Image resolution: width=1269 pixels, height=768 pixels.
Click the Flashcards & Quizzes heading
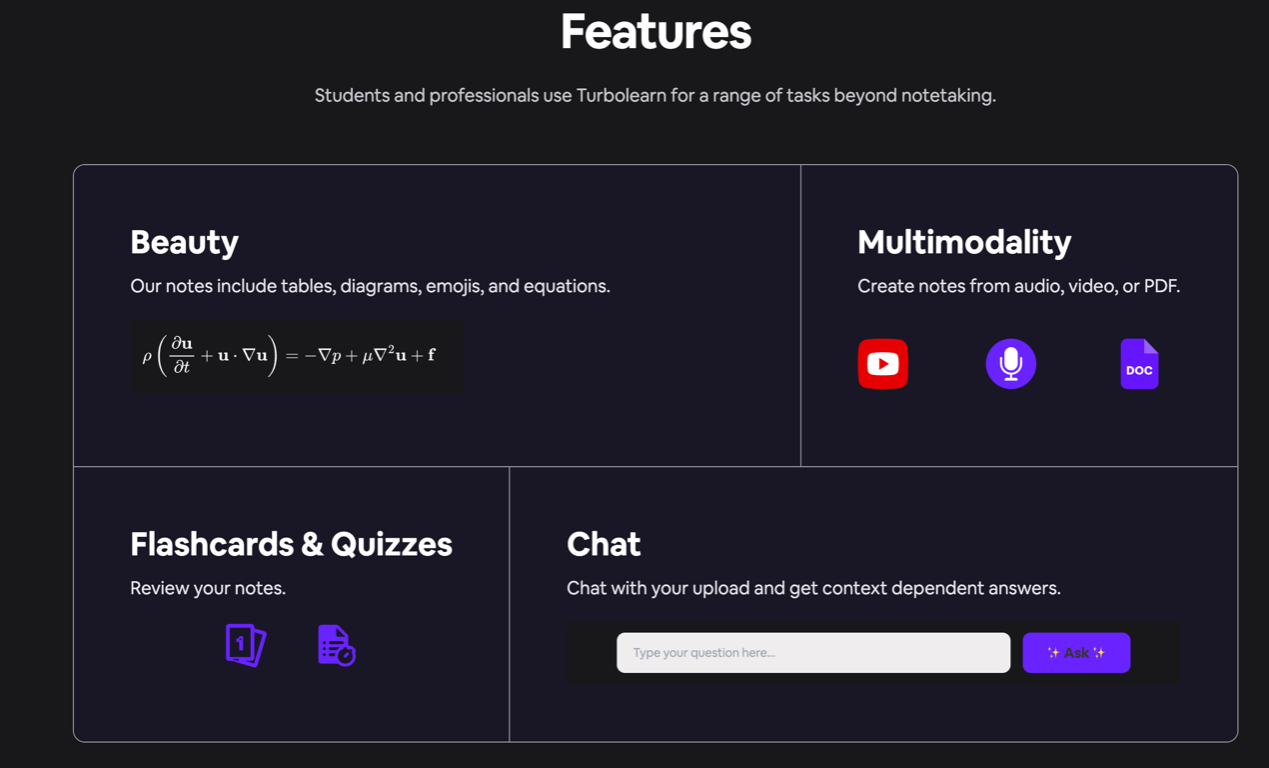point(291,544)
